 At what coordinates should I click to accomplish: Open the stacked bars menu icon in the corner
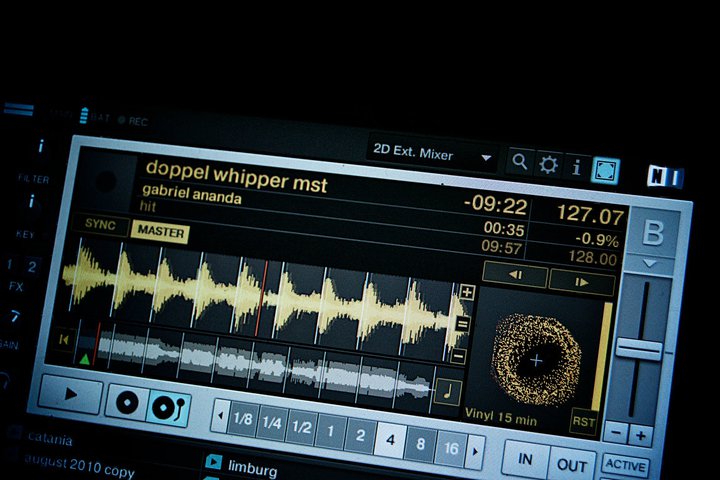(19, 110)
